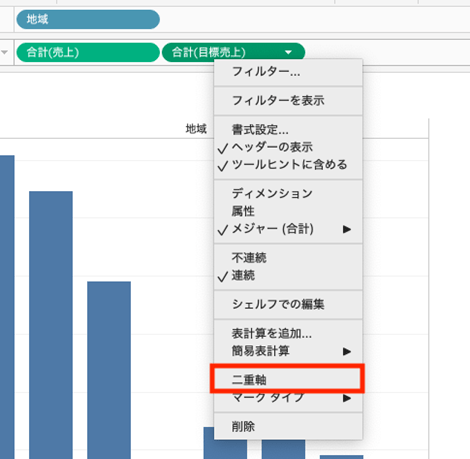This screenshot has width=470, height=459.
Task: Expand the メジャー (合計) submenu
Action: point(288,229)
